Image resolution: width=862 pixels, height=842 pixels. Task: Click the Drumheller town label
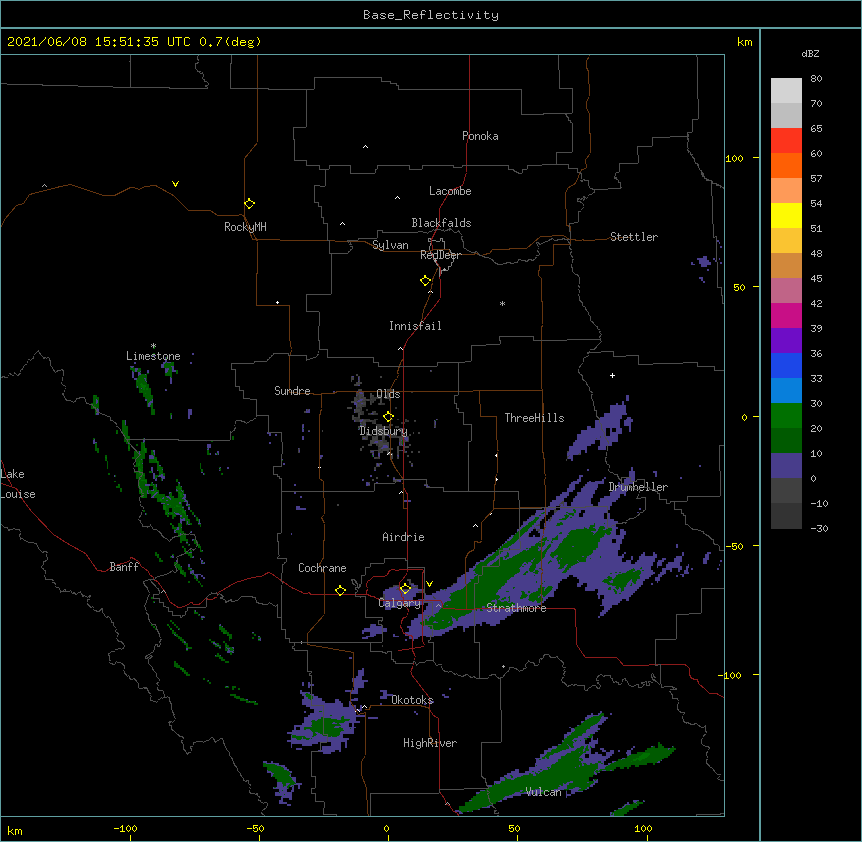[638, 487]
